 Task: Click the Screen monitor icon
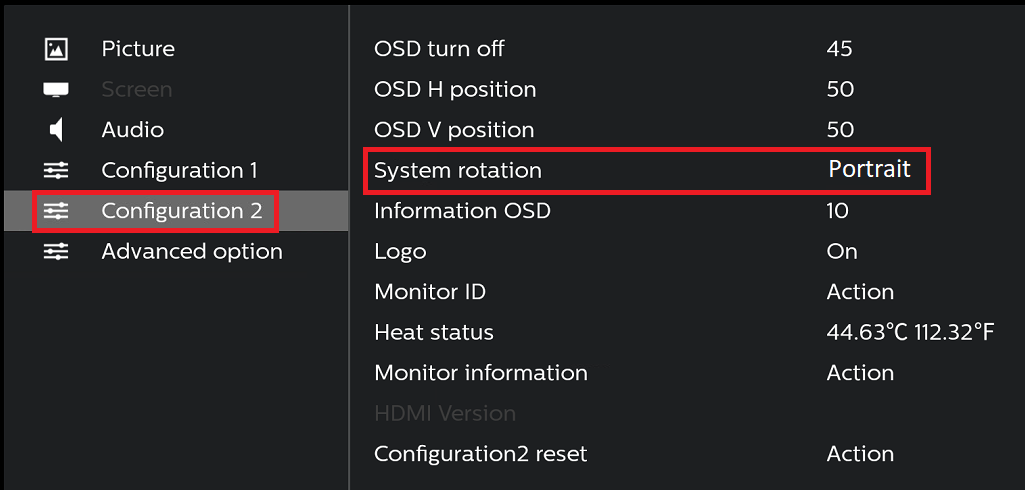pyautogui.click(x=56, y=90)
